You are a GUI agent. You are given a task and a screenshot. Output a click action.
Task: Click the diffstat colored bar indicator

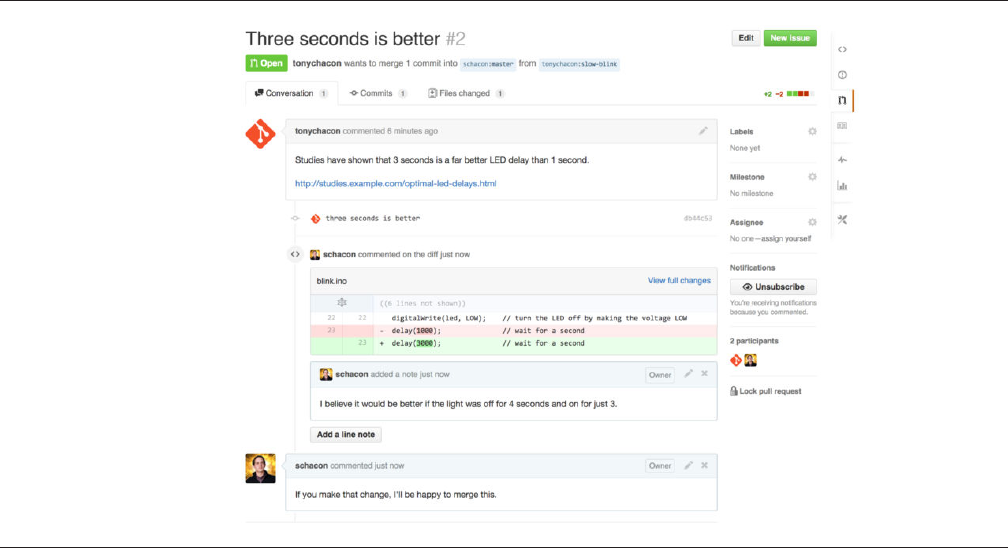(800, 94)
